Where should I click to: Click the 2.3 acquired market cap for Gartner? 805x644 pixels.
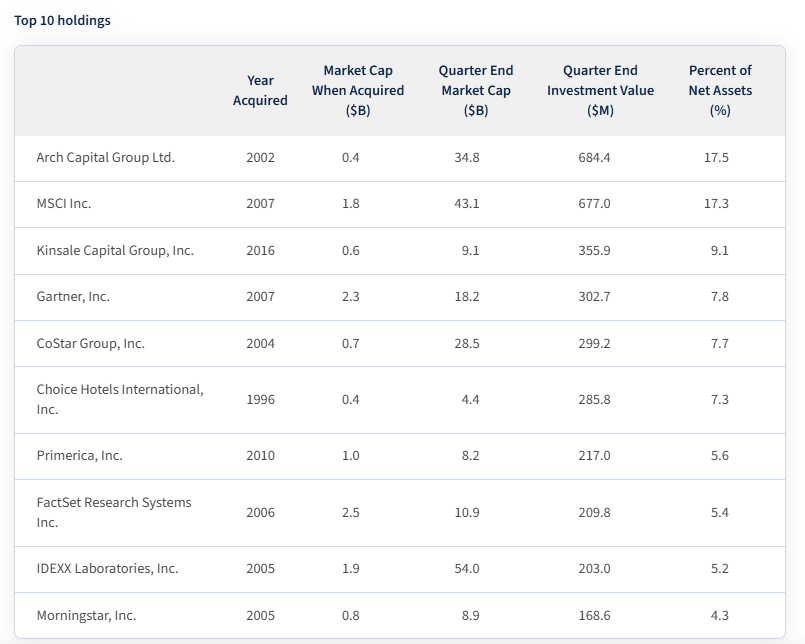point(351,297)
